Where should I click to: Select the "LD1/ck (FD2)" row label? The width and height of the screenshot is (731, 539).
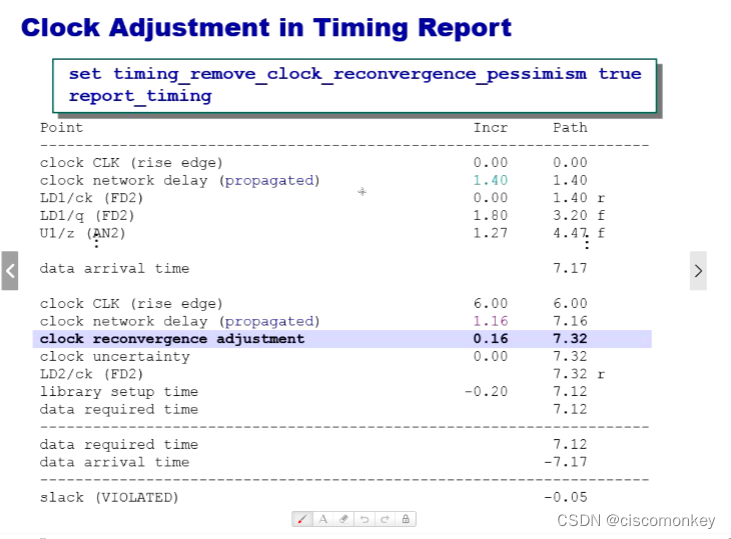(x=91, y=198)
